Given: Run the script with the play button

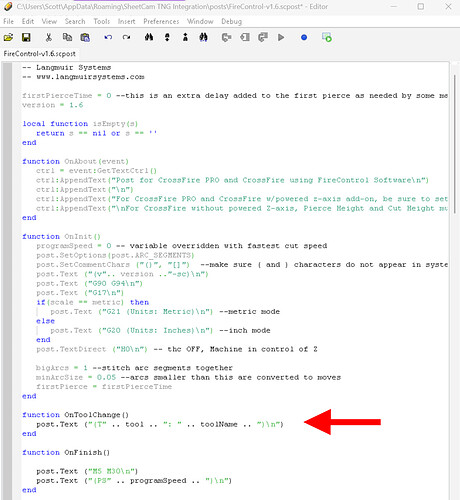Looking at the screenshot, I should (281, 37).
